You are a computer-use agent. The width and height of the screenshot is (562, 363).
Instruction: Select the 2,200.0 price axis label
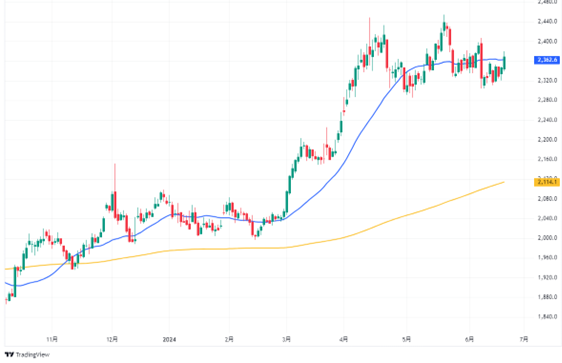pos(547,139)
